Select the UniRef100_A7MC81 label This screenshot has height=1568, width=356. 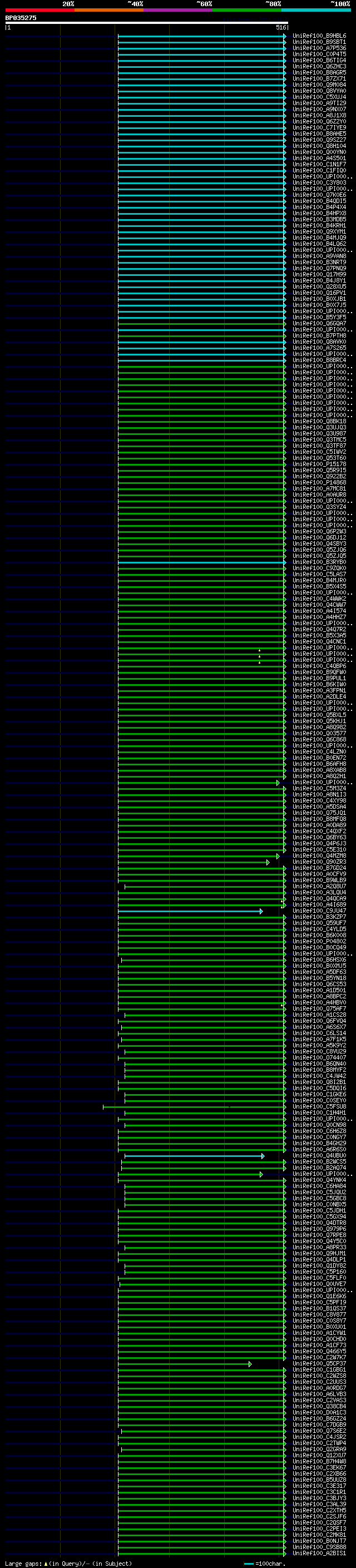click(x=319, y=489)
